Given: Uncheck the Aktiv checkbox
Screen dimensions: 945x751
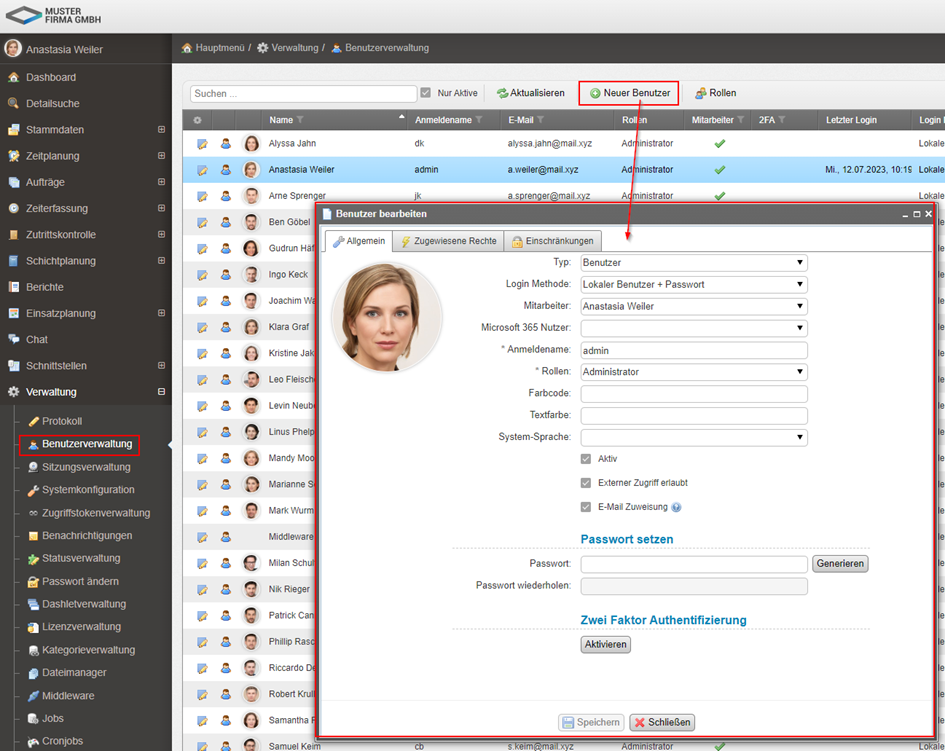Looking at the screenshot, I should coord(587,459).
